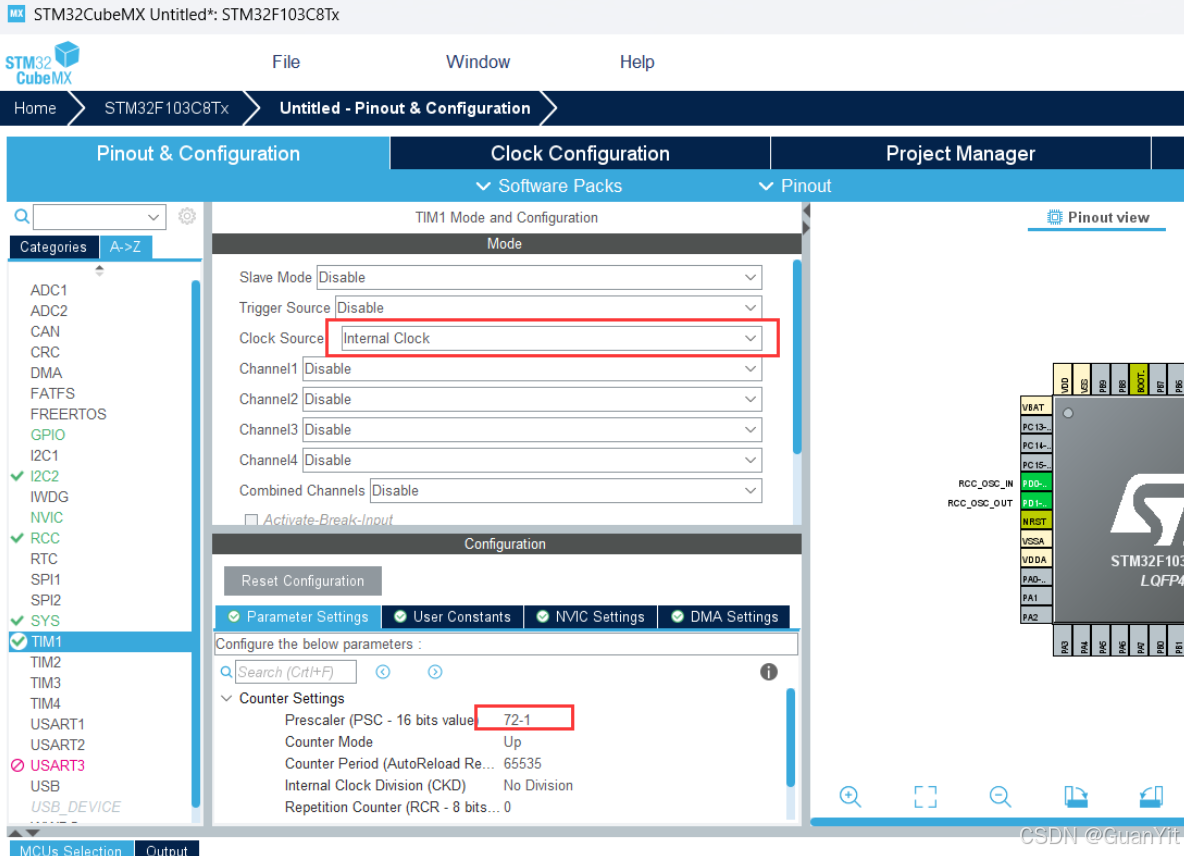Click the RCC_OSC_IN green pin PD0
This screenshot has width=1184, height=856.
(x=1035, y=483)
